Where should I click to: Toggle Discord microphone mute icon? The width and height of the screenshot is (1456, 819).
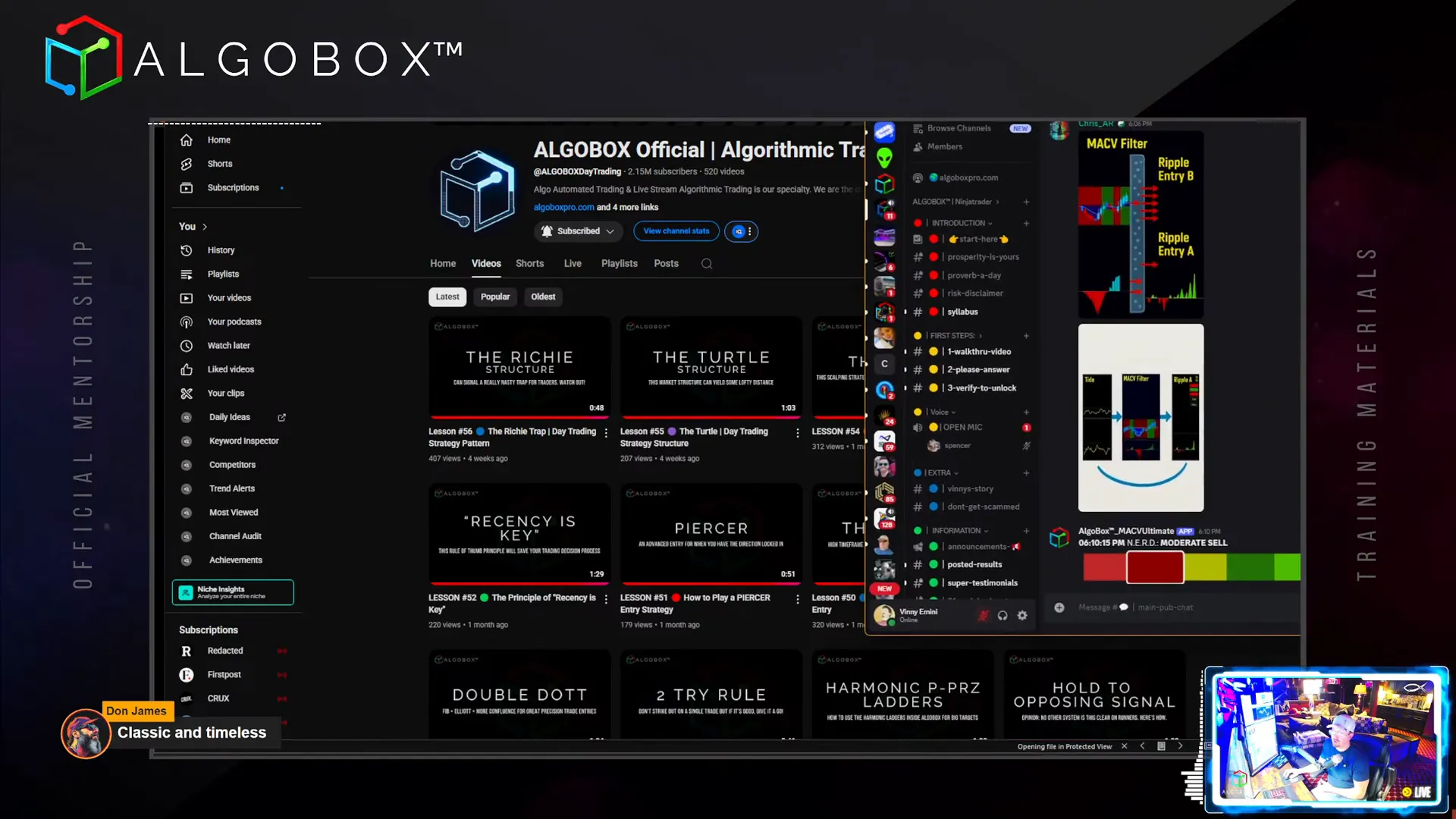click(983, 616)
